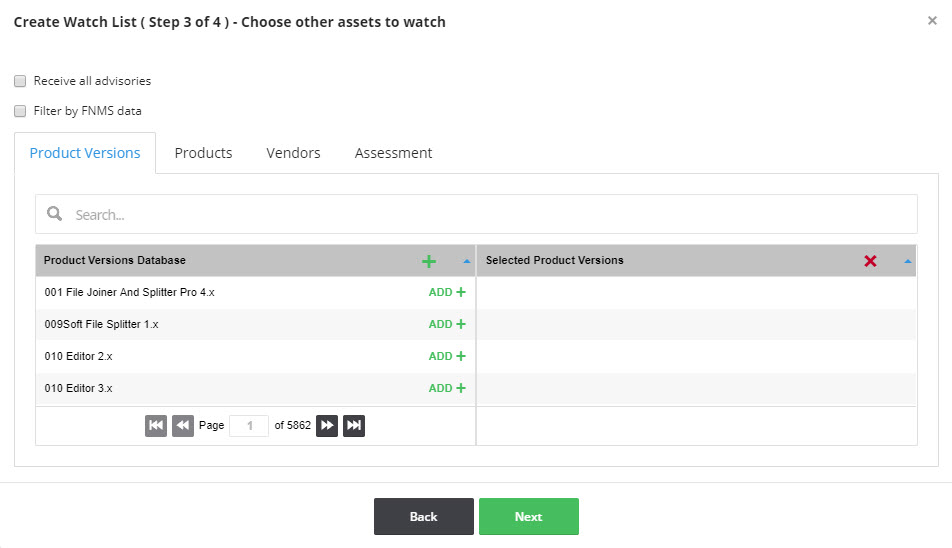Add 010 Editor 2.x to watch list
The width and height of the screenshot is (952, 548).
[447, 357]
